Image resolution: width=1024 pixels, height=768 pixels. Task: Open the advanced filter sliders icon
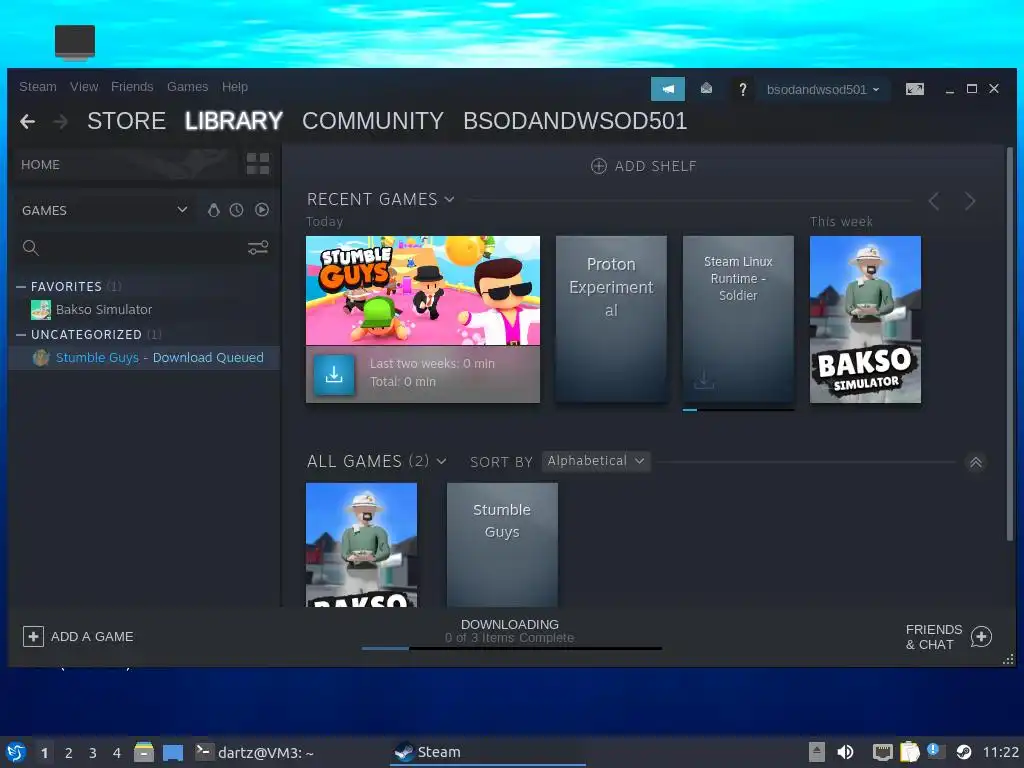[x=258, y=248]
